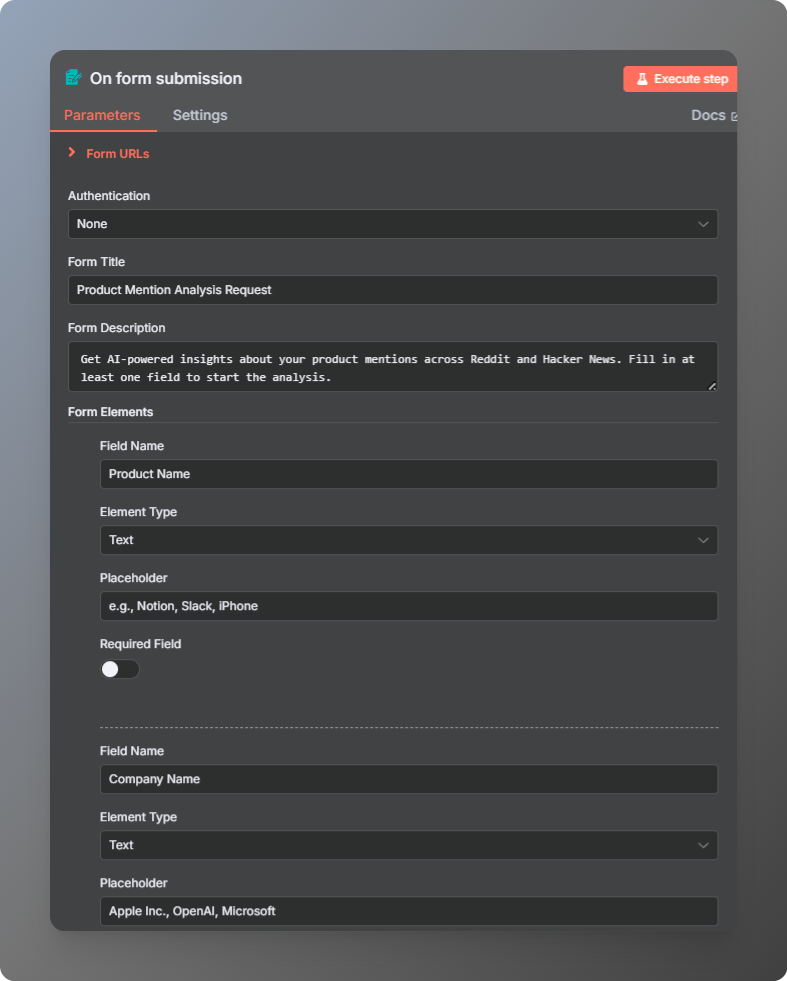Click the form trigger node icon
This screenshot has width=787, height=981.
point(73,78)
